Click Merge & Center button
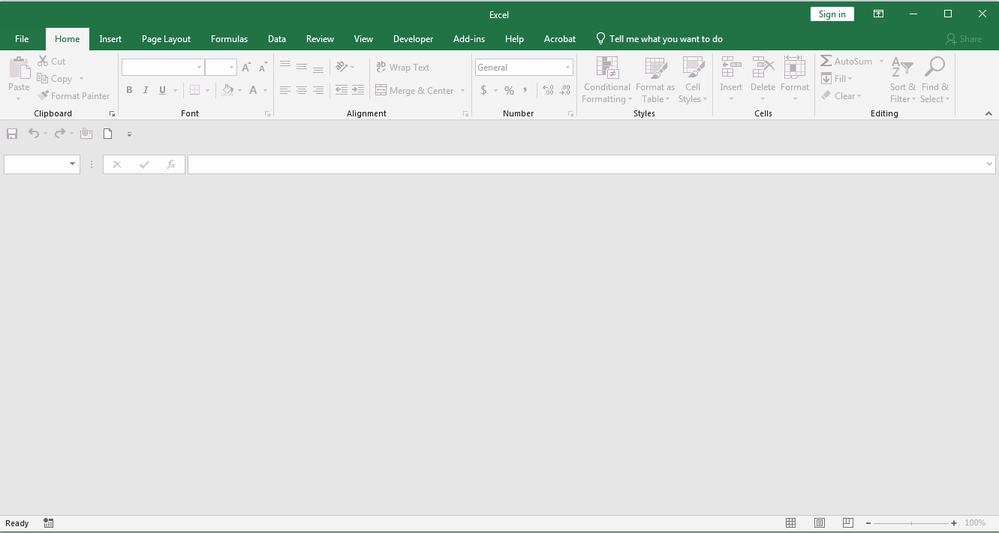The height and width of the screenshot is (533, 999). point(415,90)
